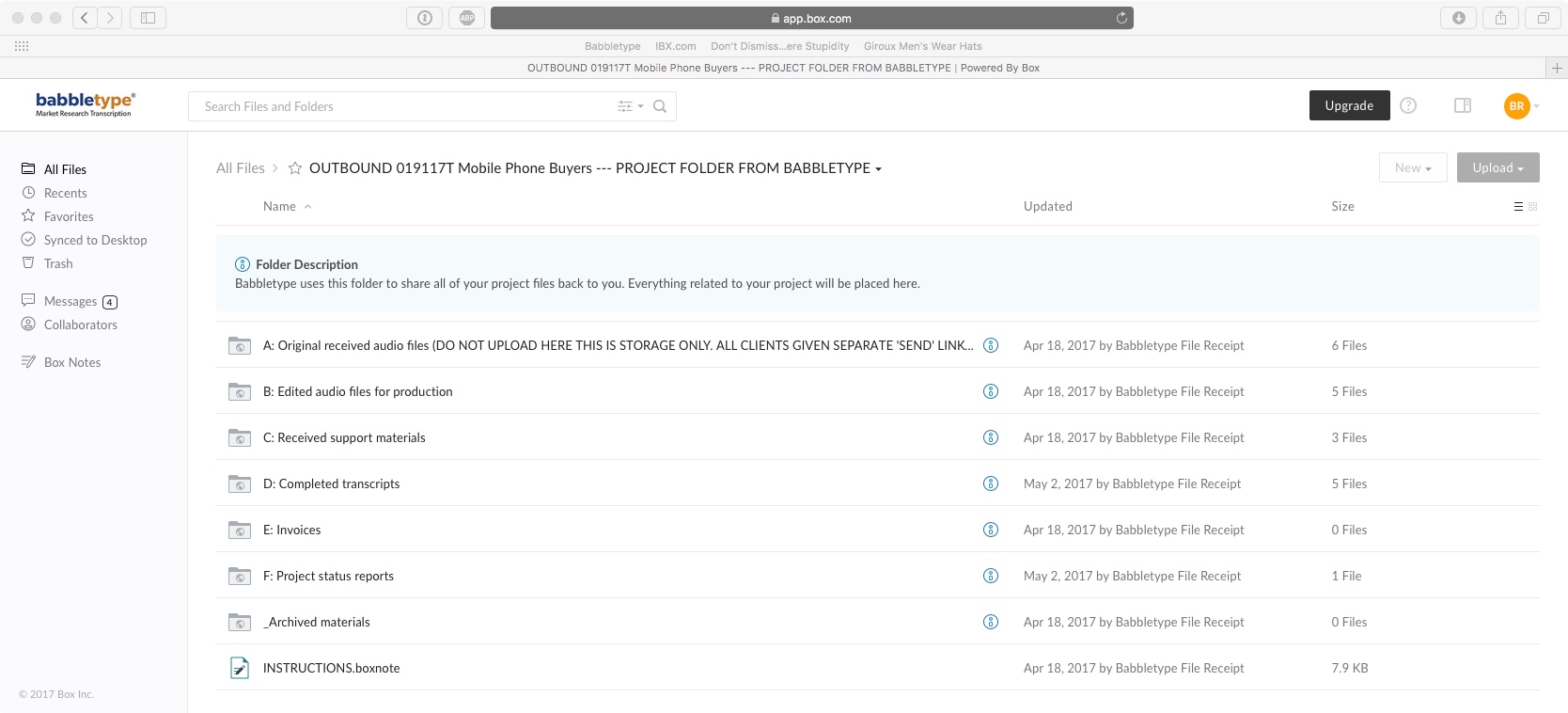Open folder C: Received support materials

pos(344,437)
